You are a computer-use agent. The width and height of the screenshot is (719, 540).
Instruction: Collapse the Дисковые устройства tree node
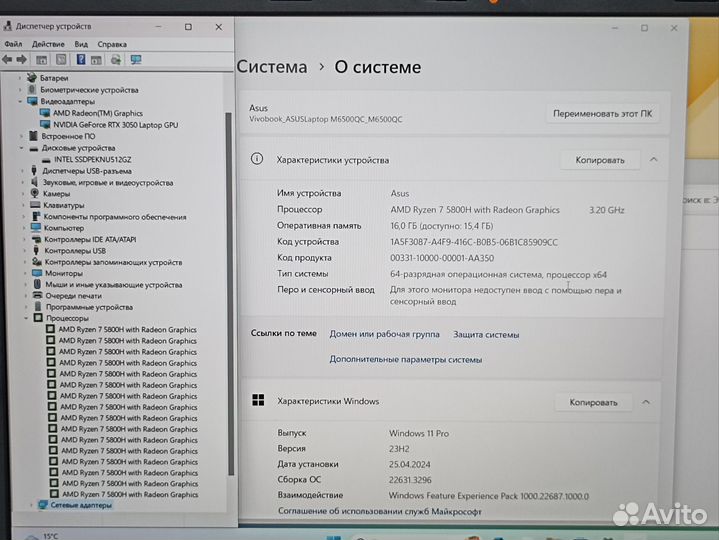[x=22, y=148]
